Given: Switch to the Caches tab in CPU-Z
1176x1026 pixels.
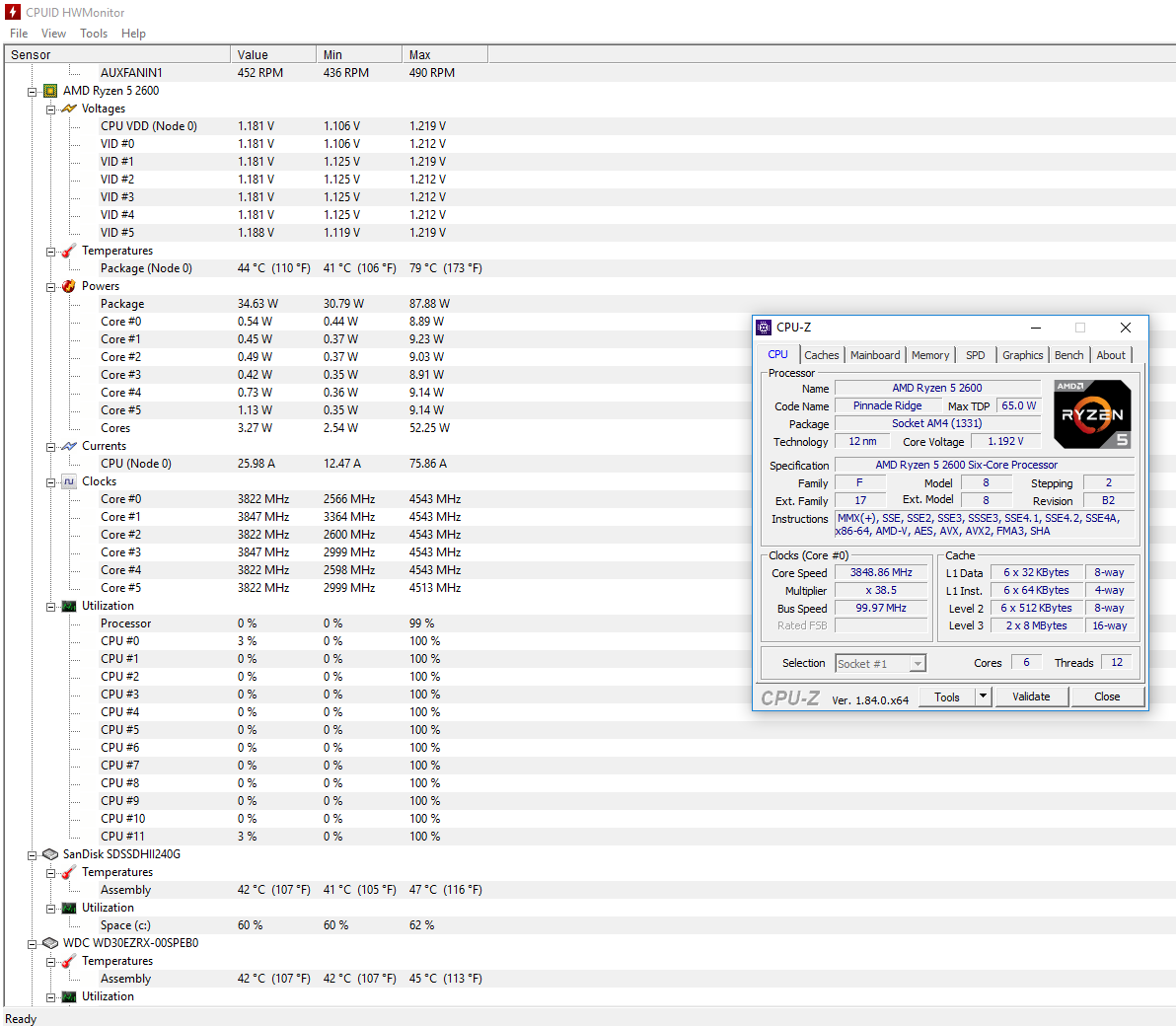Looking at the screenshot, I should (821, 355).
